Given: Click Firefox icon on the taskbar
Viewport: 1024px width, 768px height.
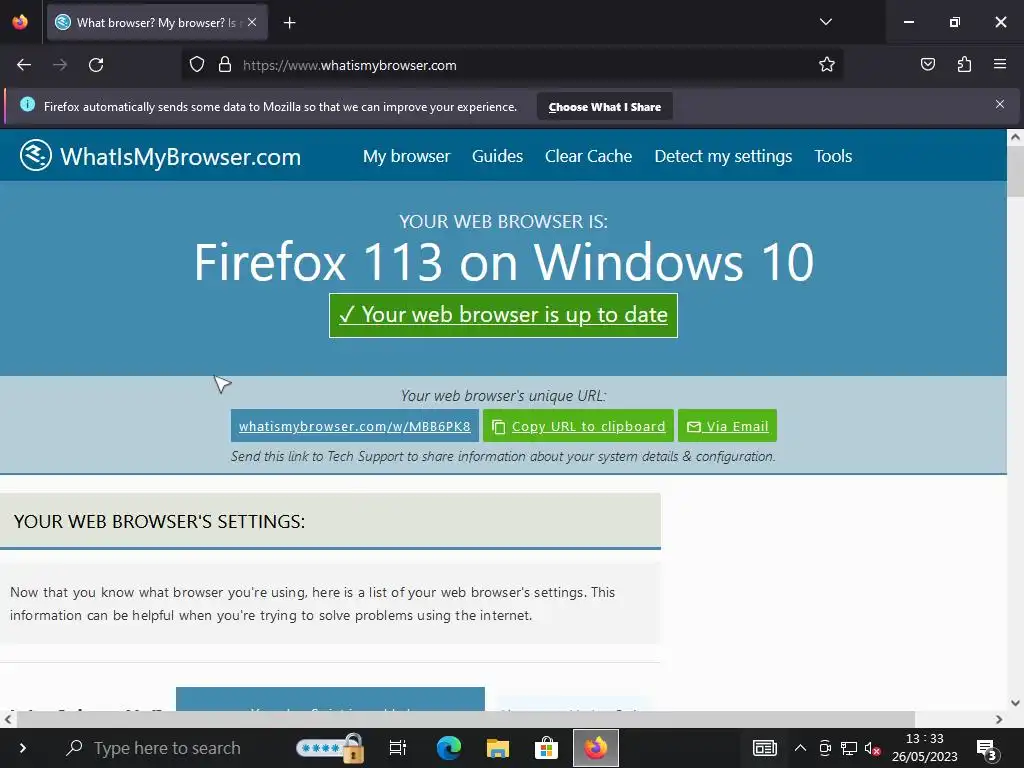Looking at the screenshot, I should point(596,748).
